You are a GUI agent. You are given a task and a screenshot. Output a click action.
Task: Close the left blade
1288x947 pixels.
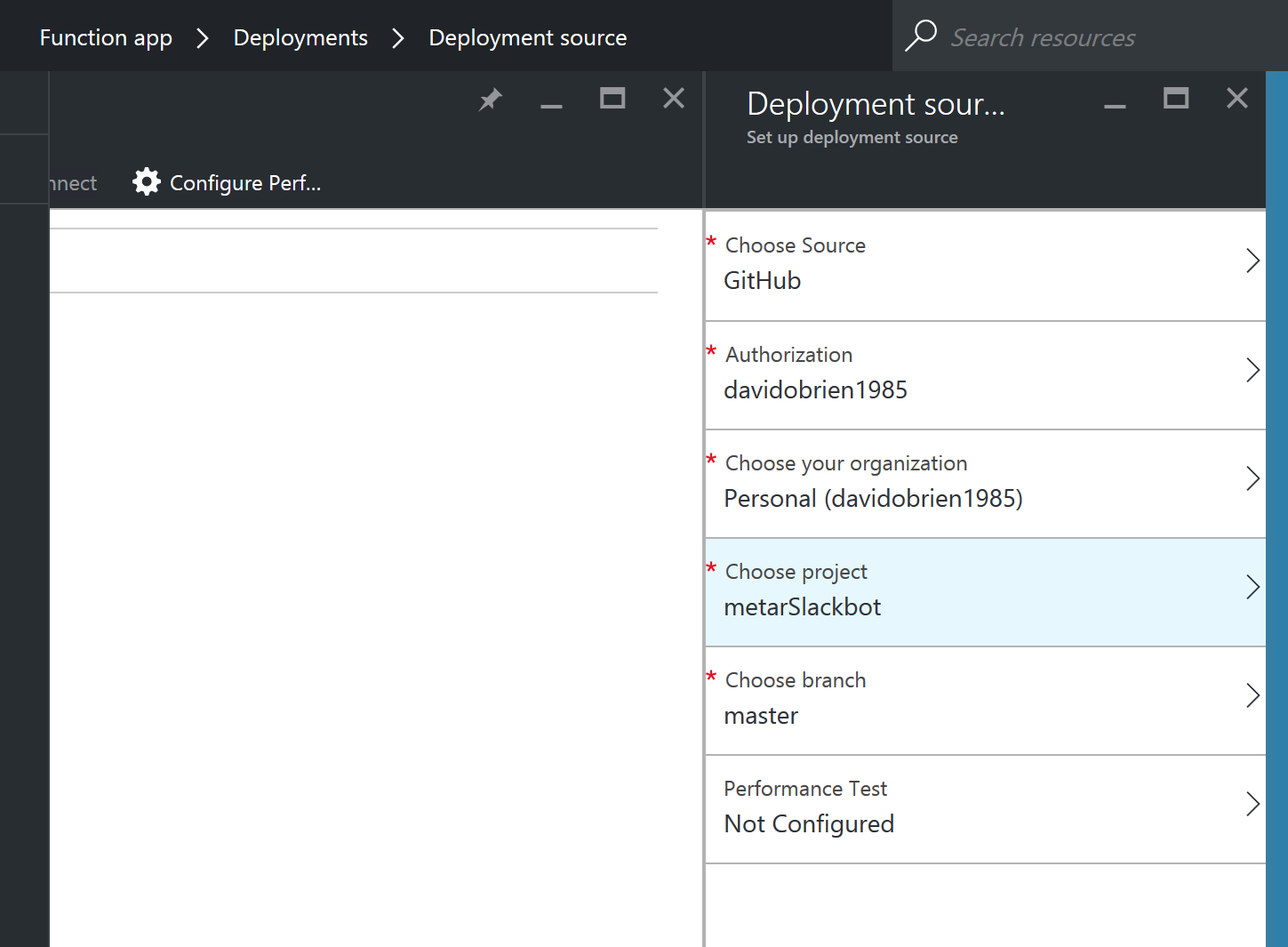[674, 98]
